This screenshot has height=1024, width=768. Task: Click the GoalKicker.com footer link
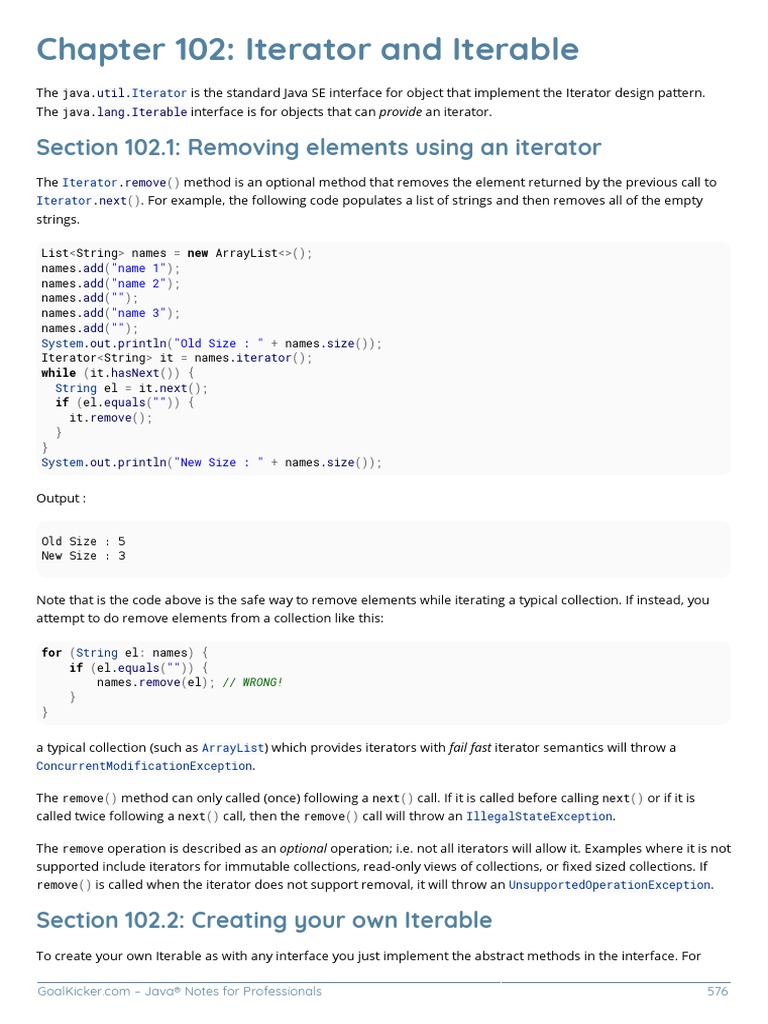[x=179, y=992]
